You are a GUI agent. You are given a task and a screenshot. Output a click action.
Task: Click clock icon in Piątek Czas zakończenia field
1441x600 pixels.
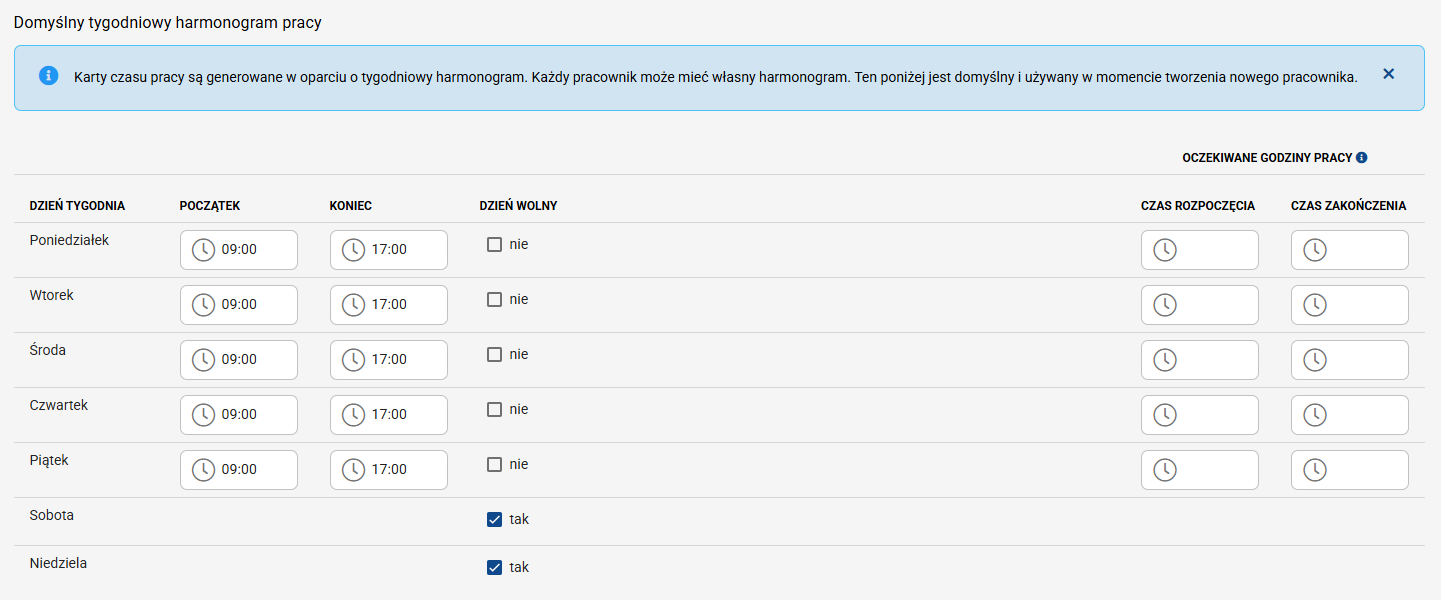[1315, 469]
